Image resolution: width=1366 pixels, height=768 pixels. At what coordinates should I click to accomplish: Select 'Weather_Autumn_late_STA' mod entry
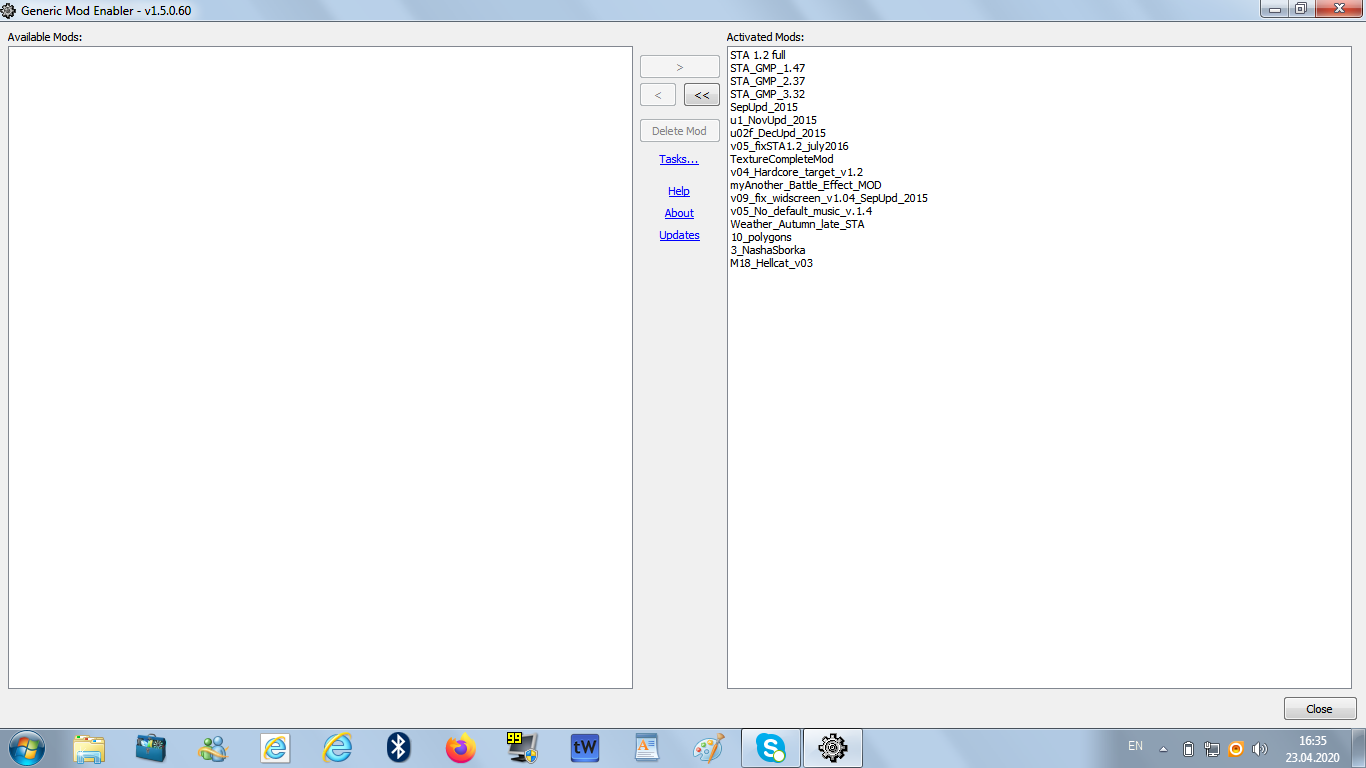(x=797, y=224)
